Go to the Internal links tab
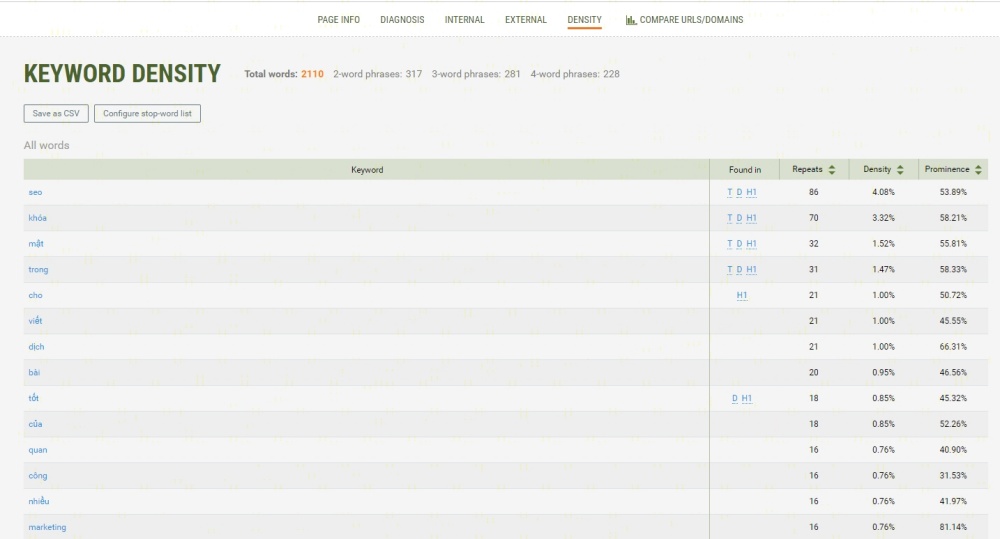Screen dimensions: 1000x539 [464, 20]
